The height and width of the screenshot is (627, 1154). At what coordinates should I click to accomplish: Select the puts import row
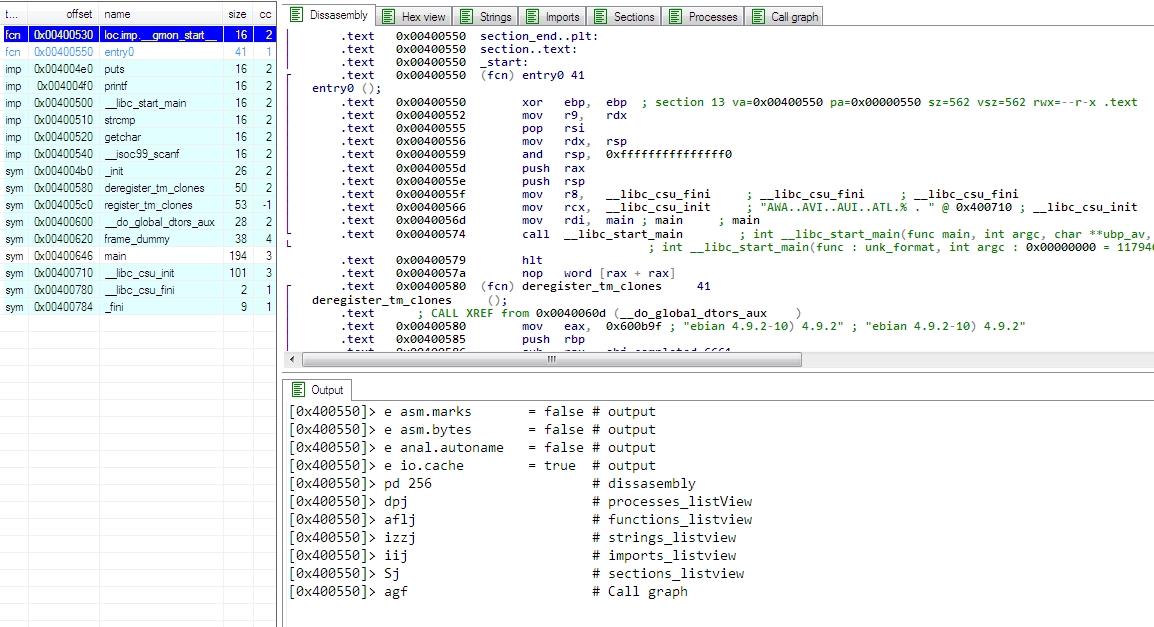[138, 68]
